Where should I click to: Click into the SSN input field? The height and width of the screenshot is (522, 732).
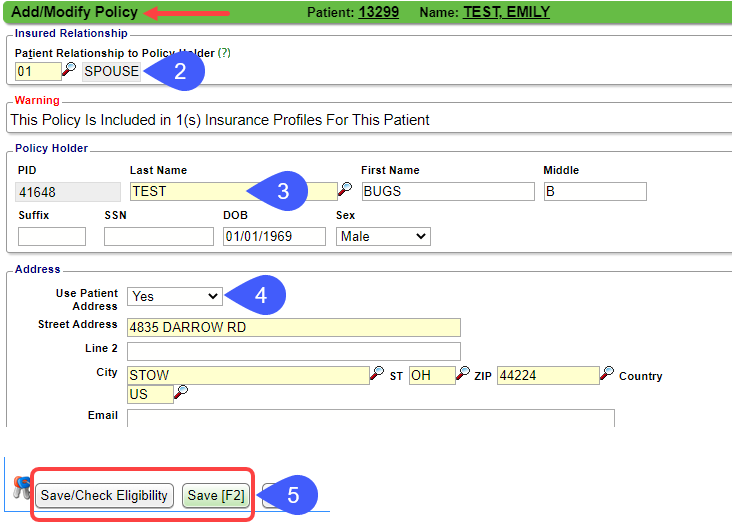(x=158, y=237)
